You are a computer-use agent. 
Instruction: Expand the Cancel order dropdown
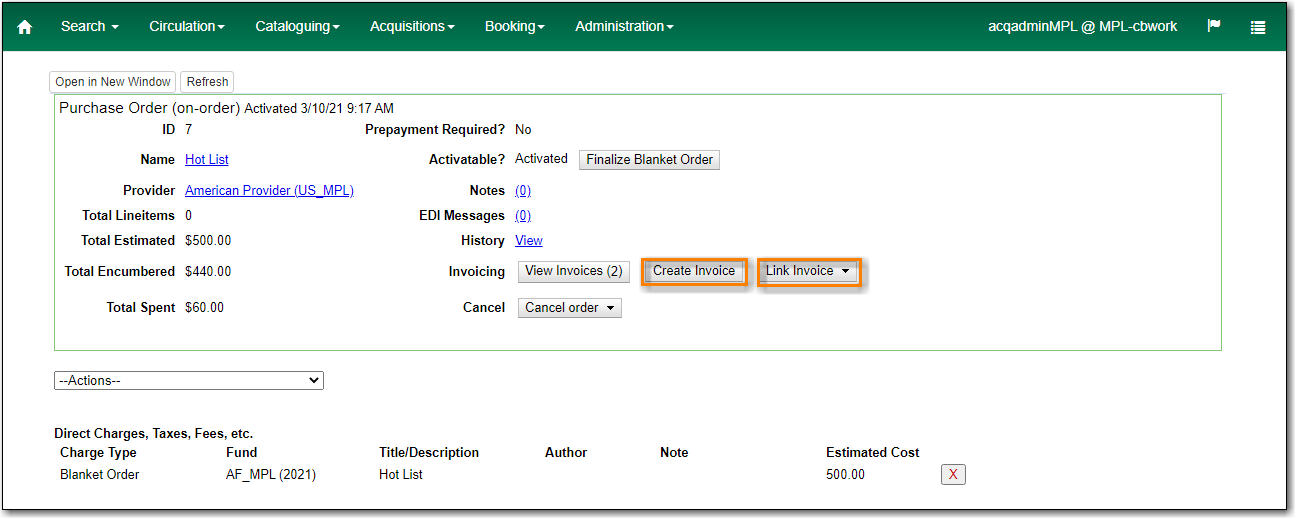569,308
